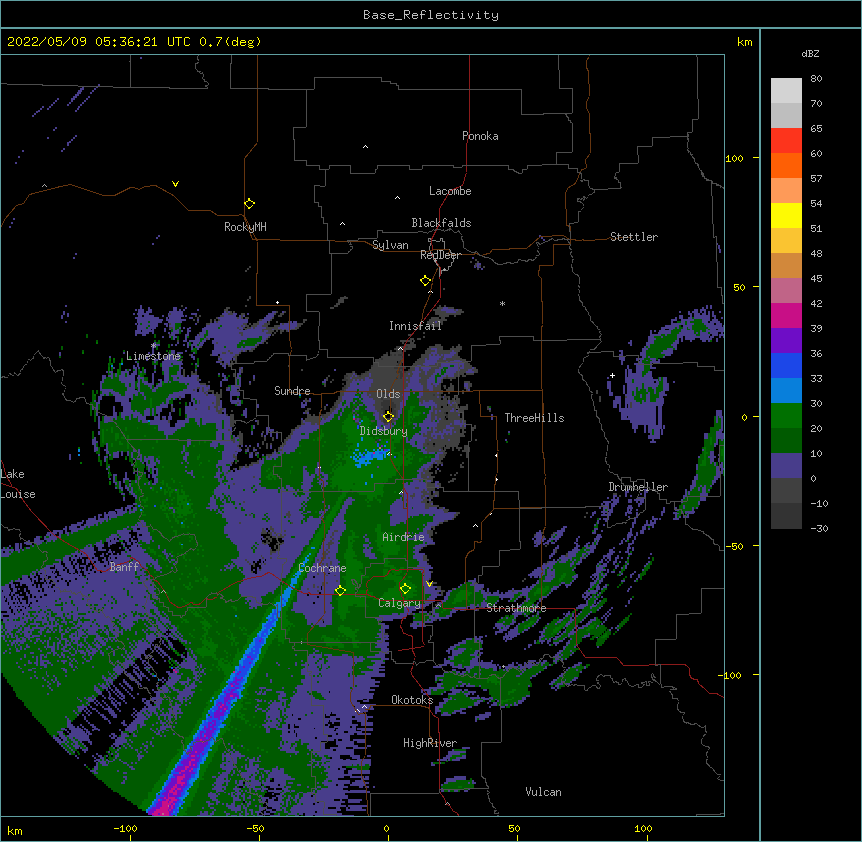Click the RockyMH label
Viewport: 862px width, 842px height.
(x=245, y=227)
